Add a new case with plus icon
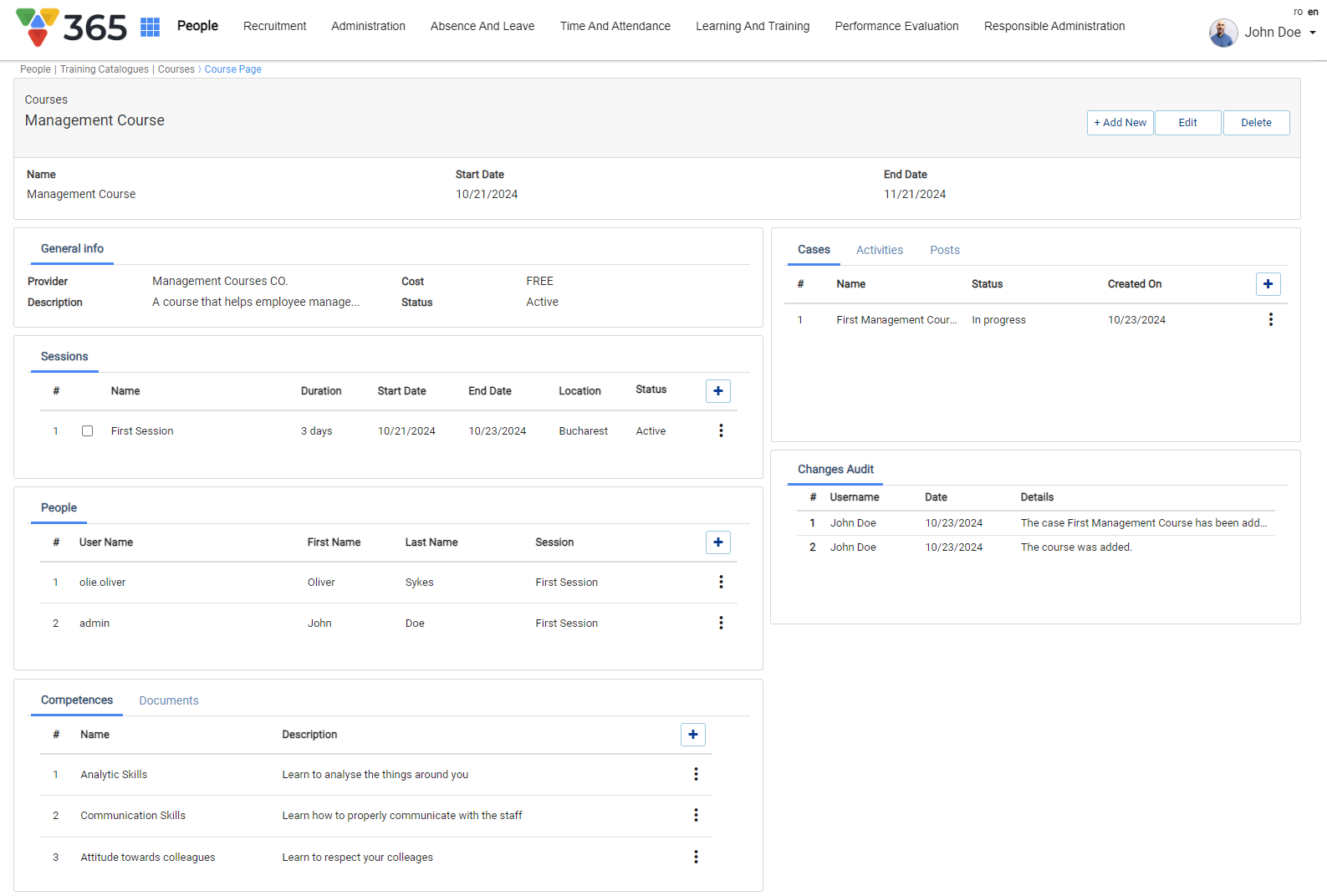The image size is (1327, 896). coord(1268,284)
